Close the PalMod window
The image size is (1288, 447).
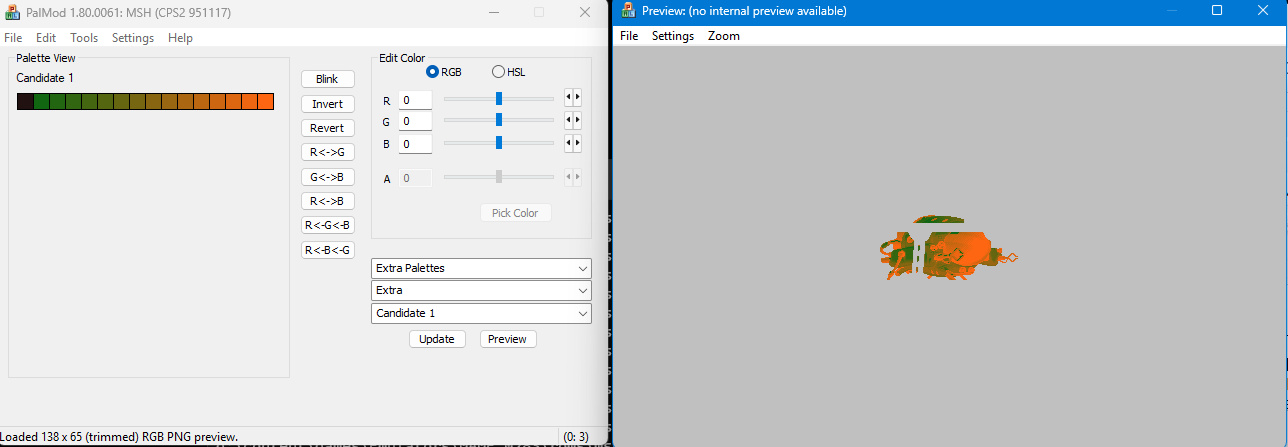pos(585,12)
